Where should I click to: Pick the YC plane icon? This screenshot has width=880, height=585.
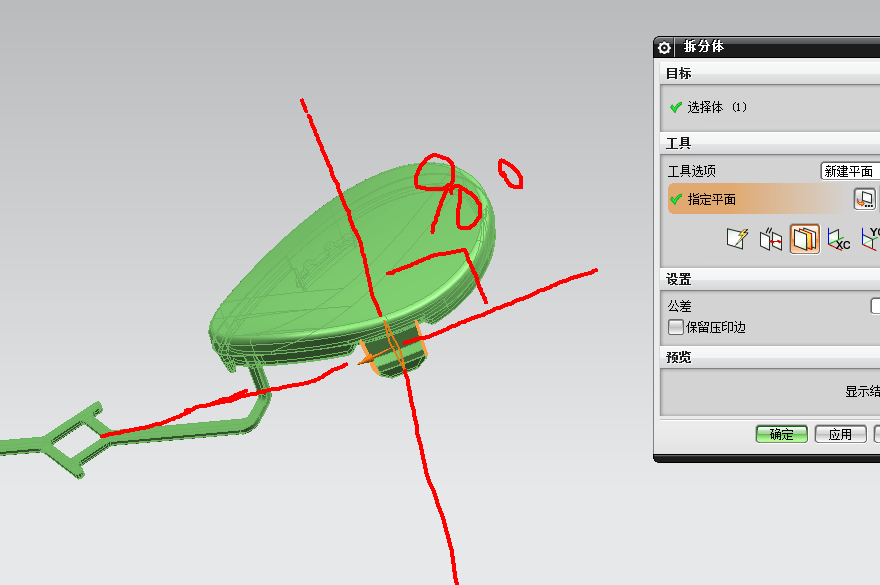coord(870,238)
